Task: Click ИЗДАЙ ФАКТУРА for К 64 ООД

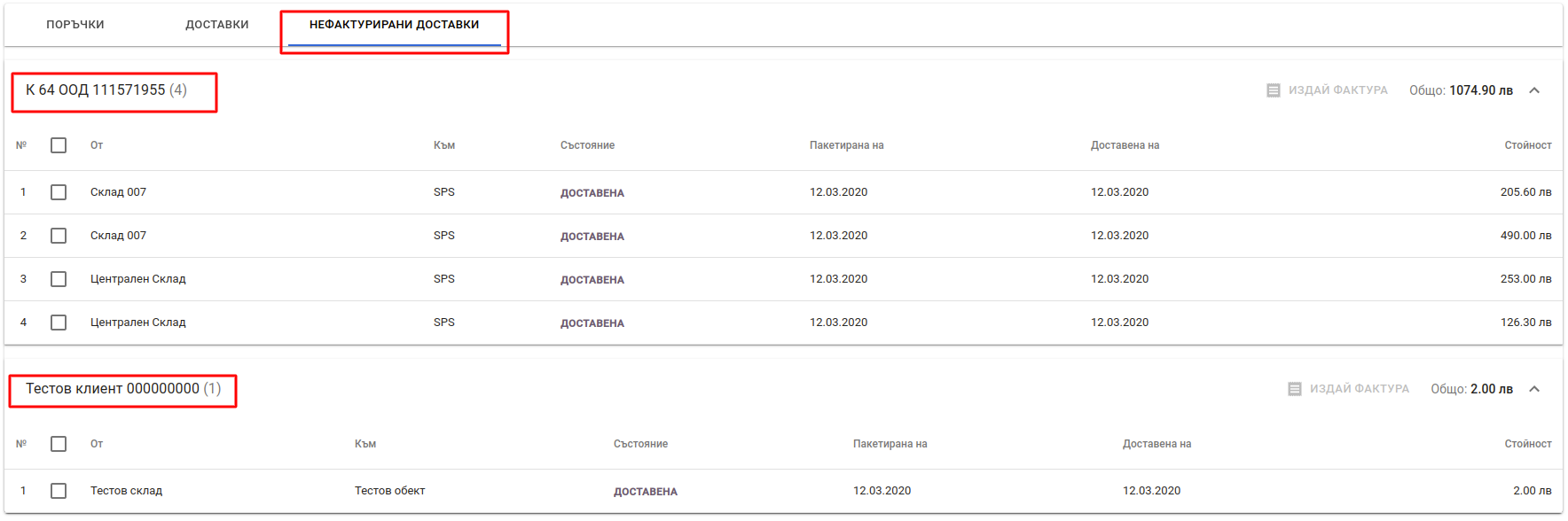Action: coord(1327,90)
